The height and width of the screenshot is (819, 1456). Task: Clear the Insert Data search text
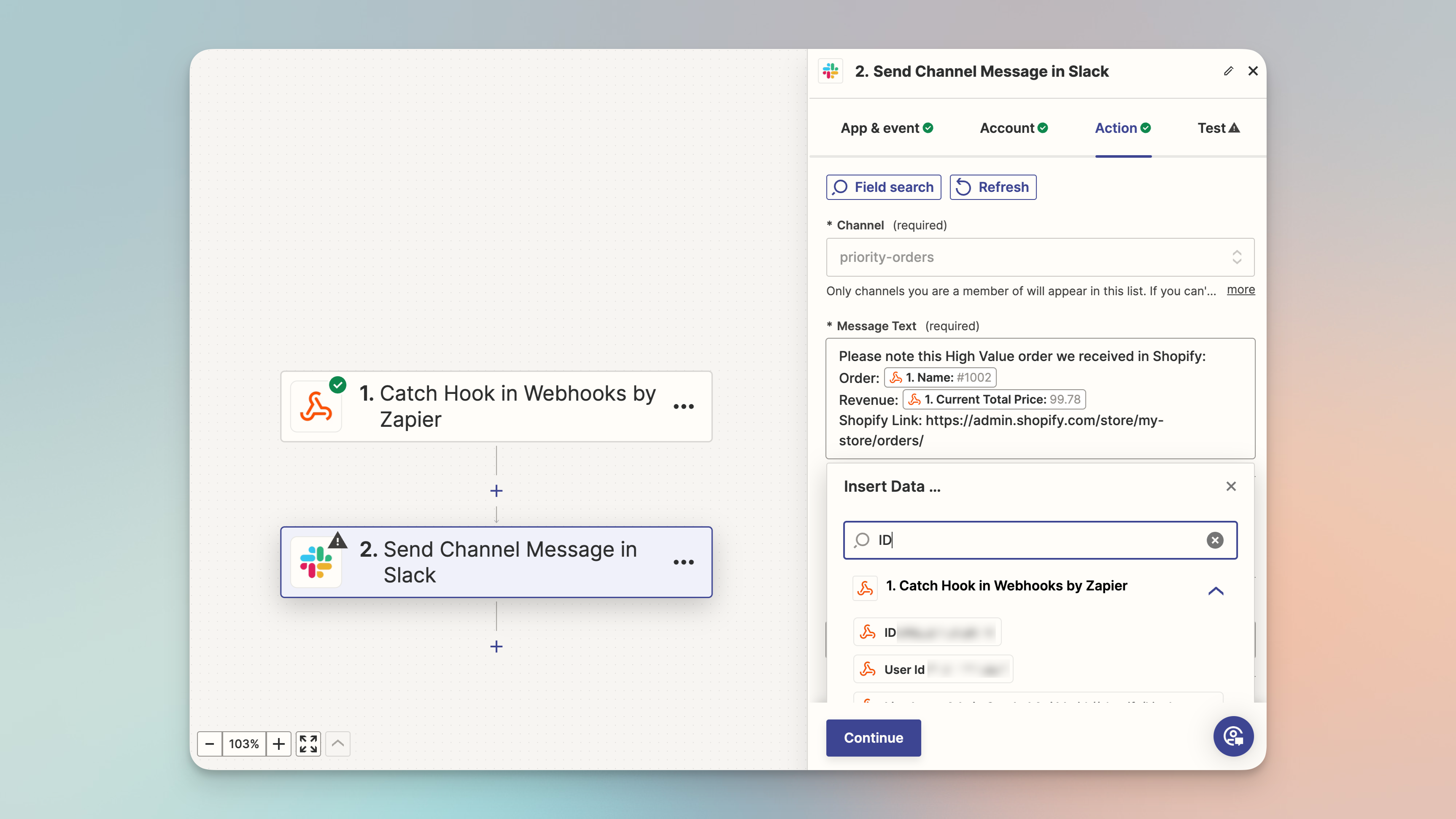[1215, 540]
